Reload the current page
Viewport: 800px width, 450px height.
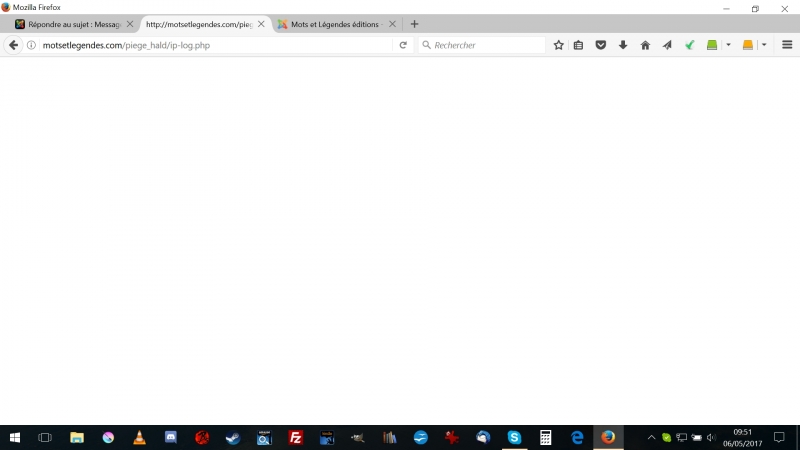[x=403, y=45]
